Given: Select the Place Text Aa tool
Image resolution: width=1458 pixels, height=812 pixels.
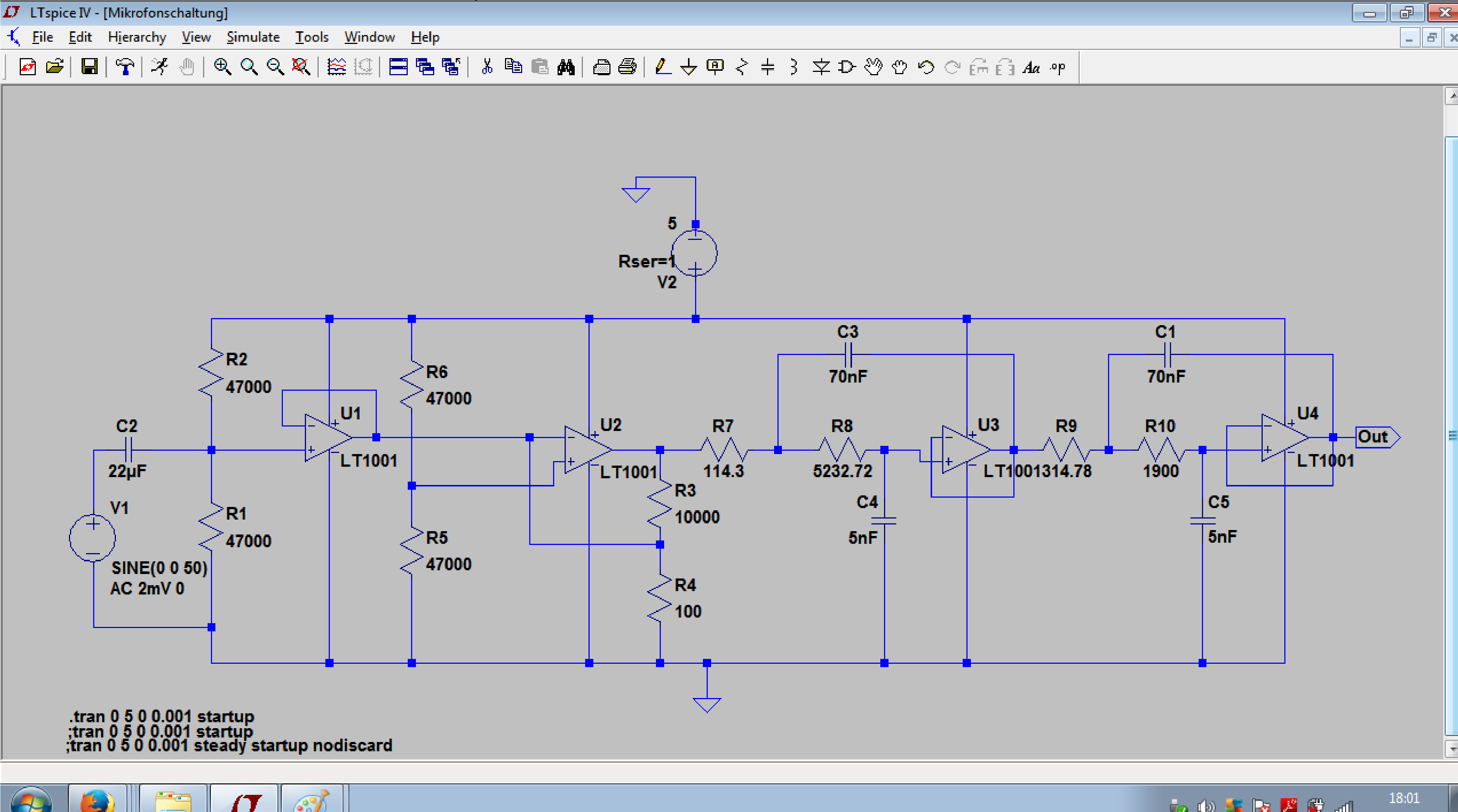Looking at the screenshot, I should (x=1031, y=67).
